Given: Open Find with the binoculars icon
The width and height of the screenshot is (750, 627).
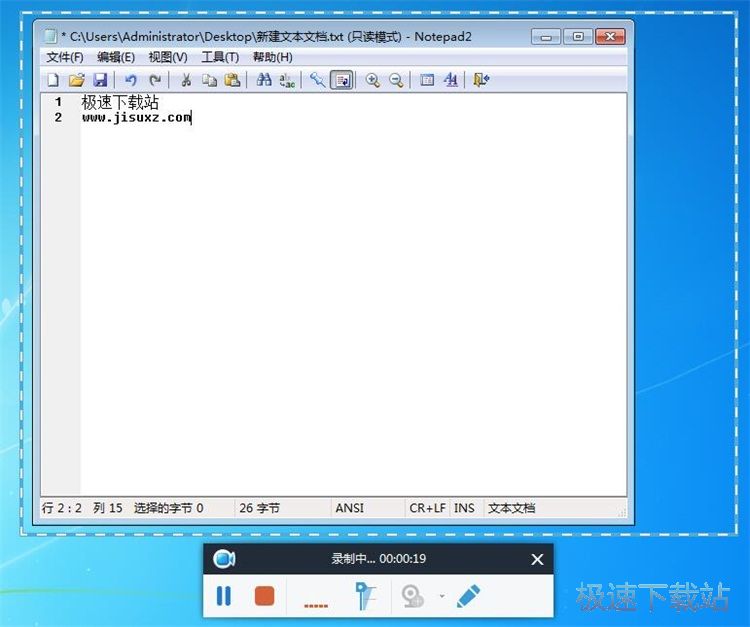Looking at the screenshot, I should 264,80.
